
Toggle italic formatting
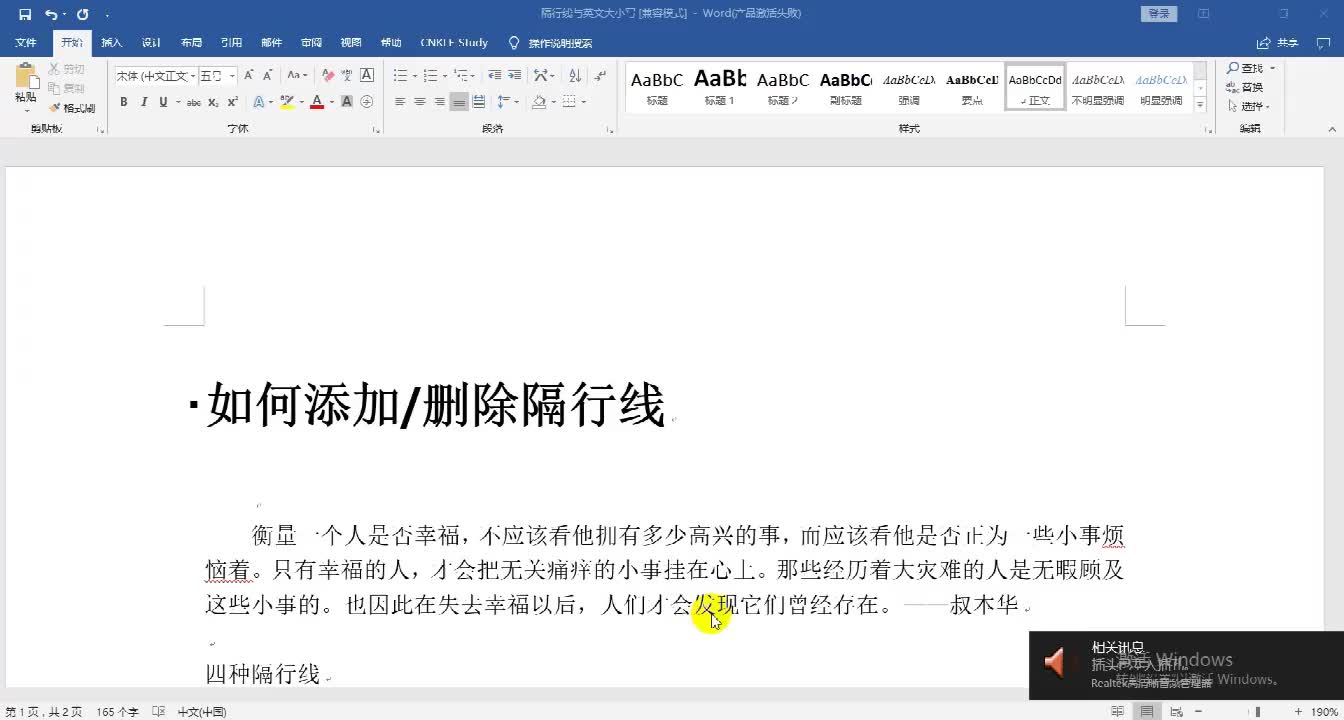click(x=144, y=102)
